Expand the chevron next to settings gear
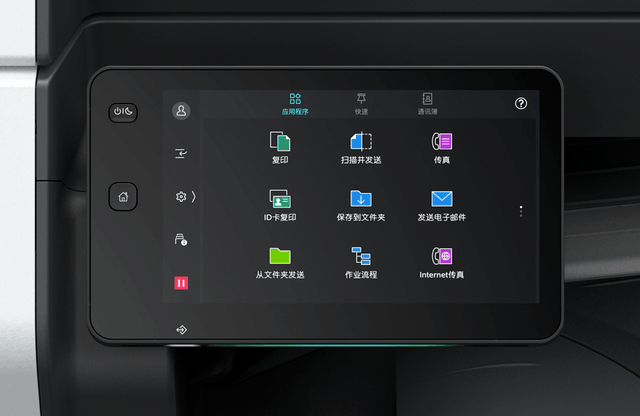The height and width of the screenshot is (416, 640). [193, 197]
